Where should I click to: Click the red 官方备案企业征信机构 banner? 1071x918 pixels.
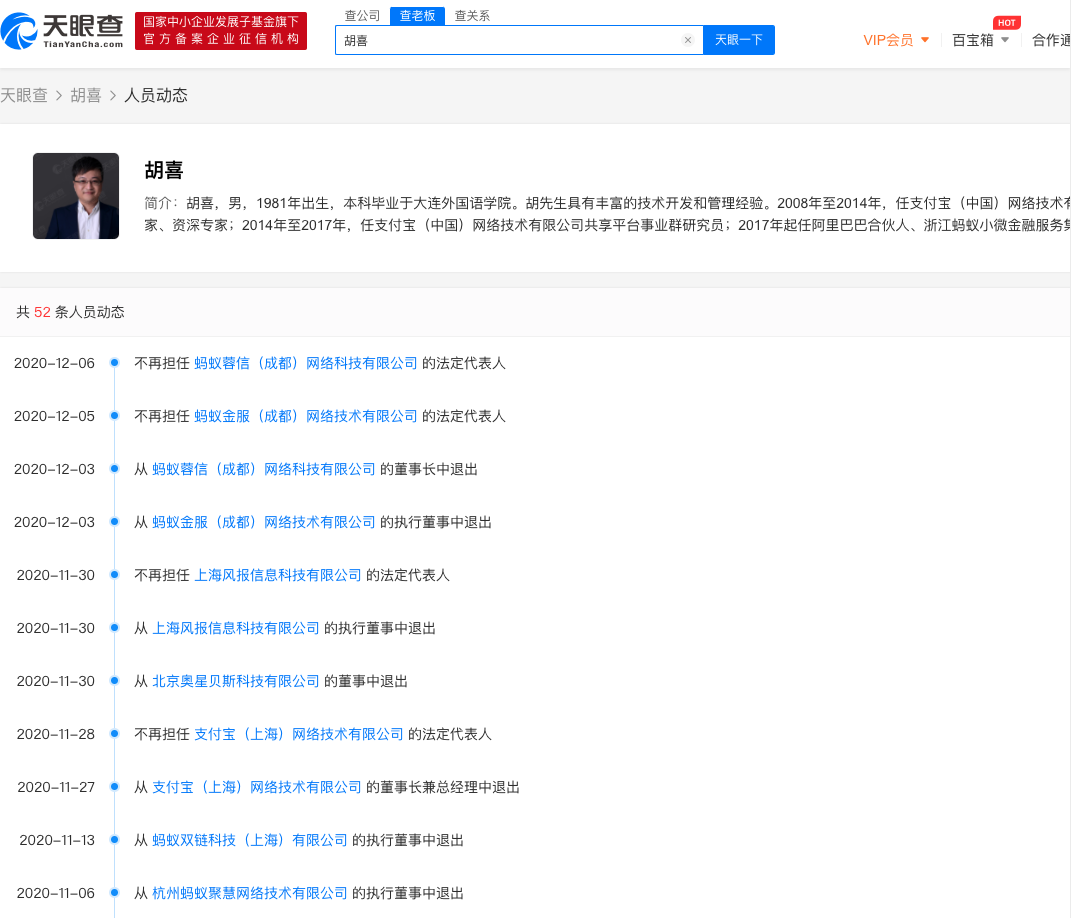(221, 31)
